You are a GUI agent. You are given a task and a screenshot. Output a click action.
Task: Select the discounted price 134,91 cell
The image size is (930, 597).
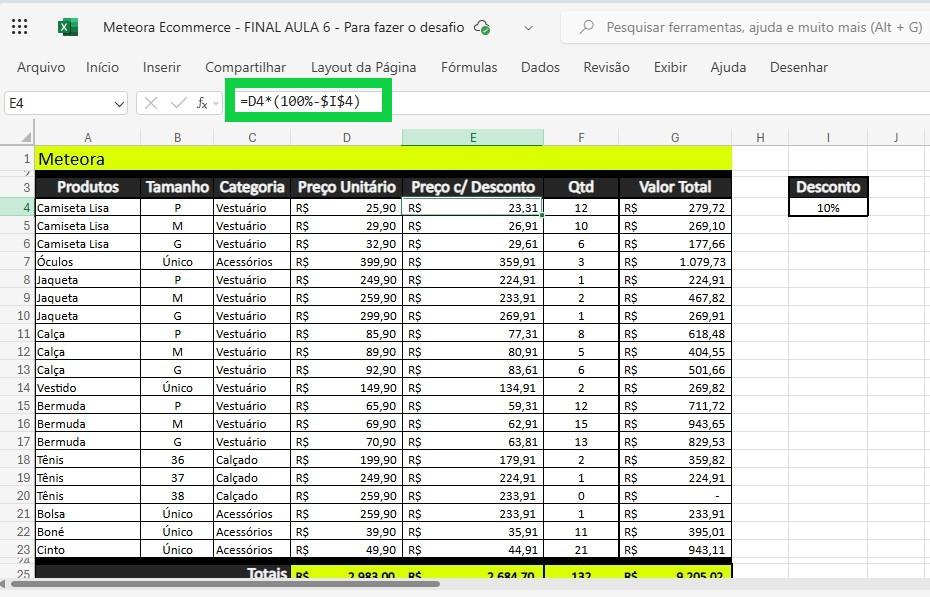point(473,388)
